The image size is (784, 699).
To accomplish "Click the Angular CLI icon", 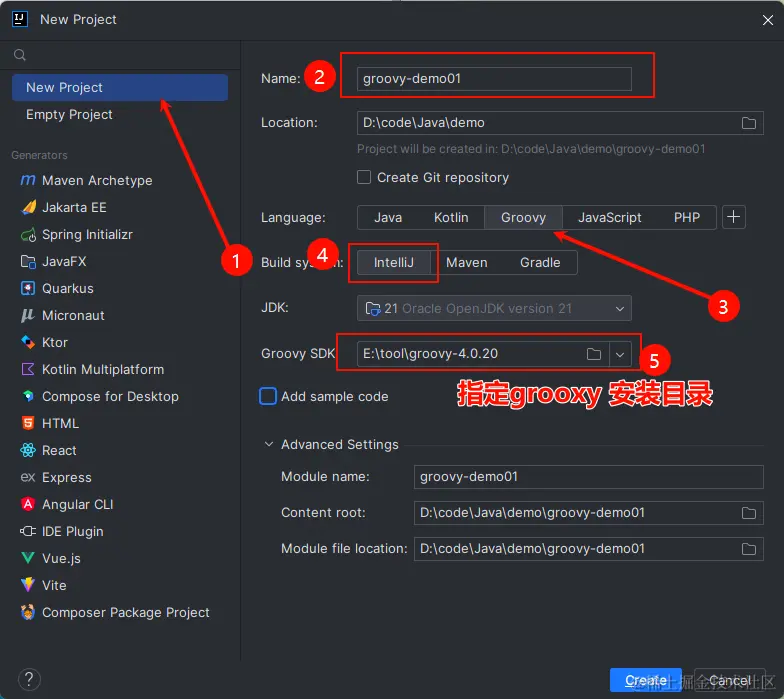I will (28, 504).
